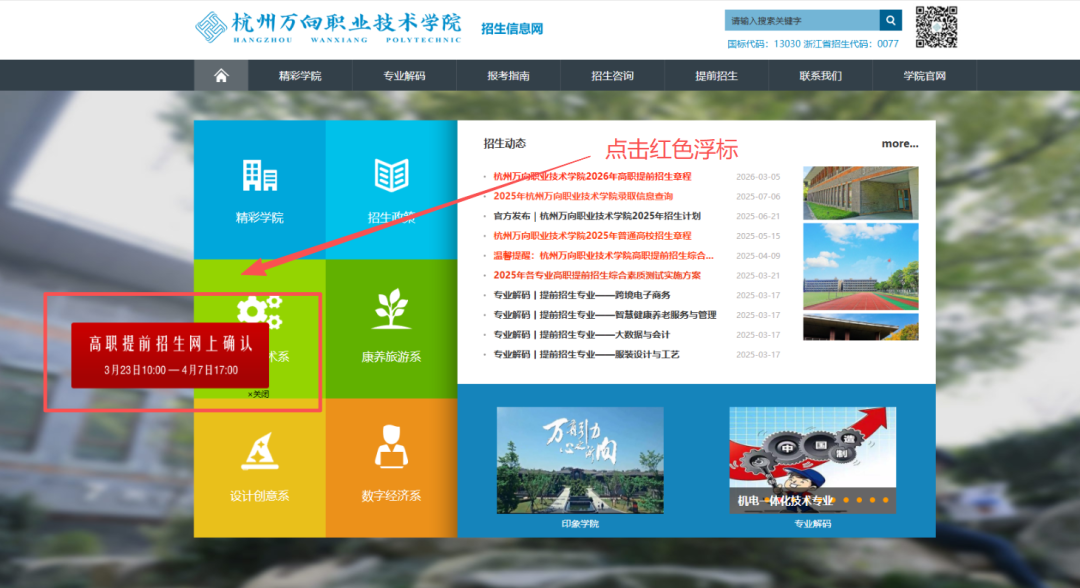The image size is (1080, 588).
Task: Open the more... link in 招生动态
Action: click(899, 143)
